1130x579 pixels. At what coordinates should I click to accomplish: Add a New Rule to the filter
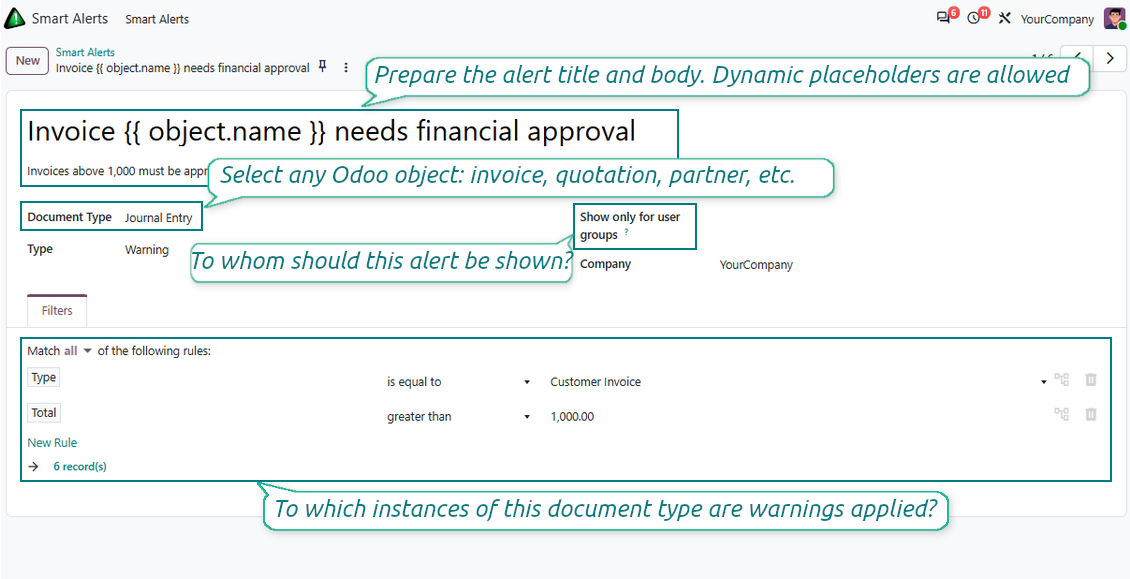tap(52, 443)
